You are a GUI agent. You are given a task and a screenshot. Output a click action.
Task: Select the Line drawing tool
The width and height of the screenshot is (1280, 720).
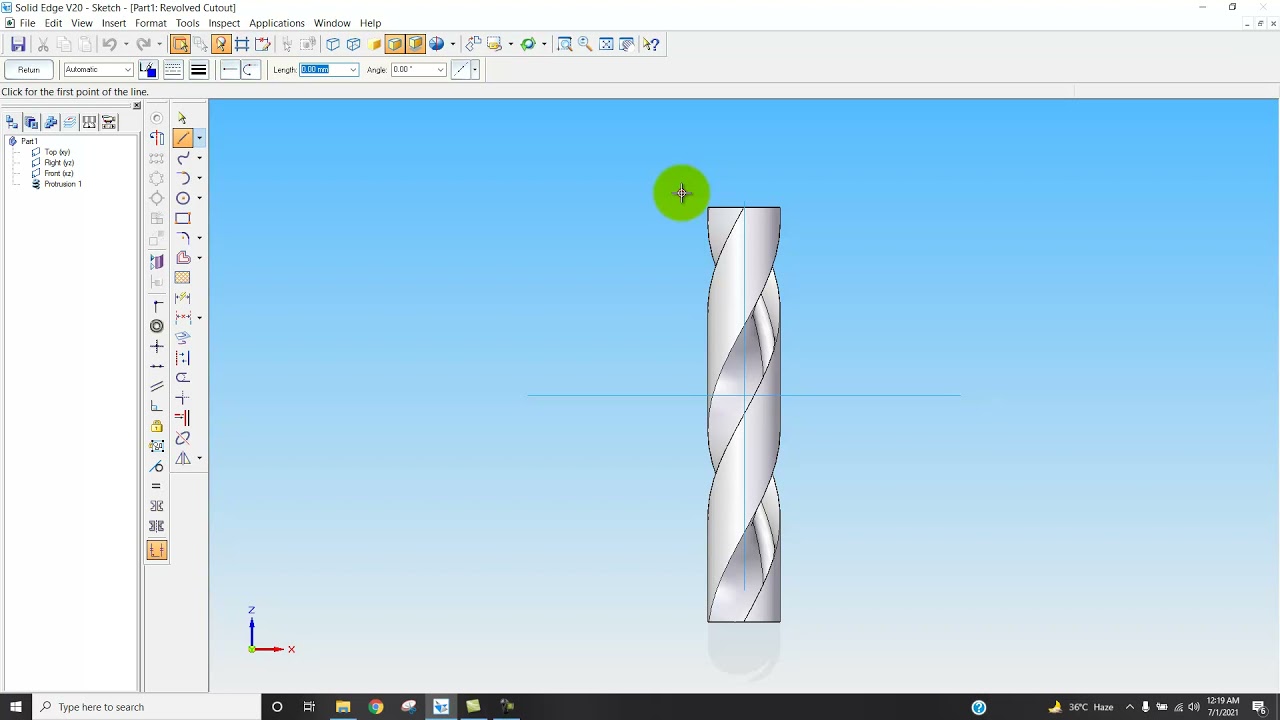coord(182,138)
